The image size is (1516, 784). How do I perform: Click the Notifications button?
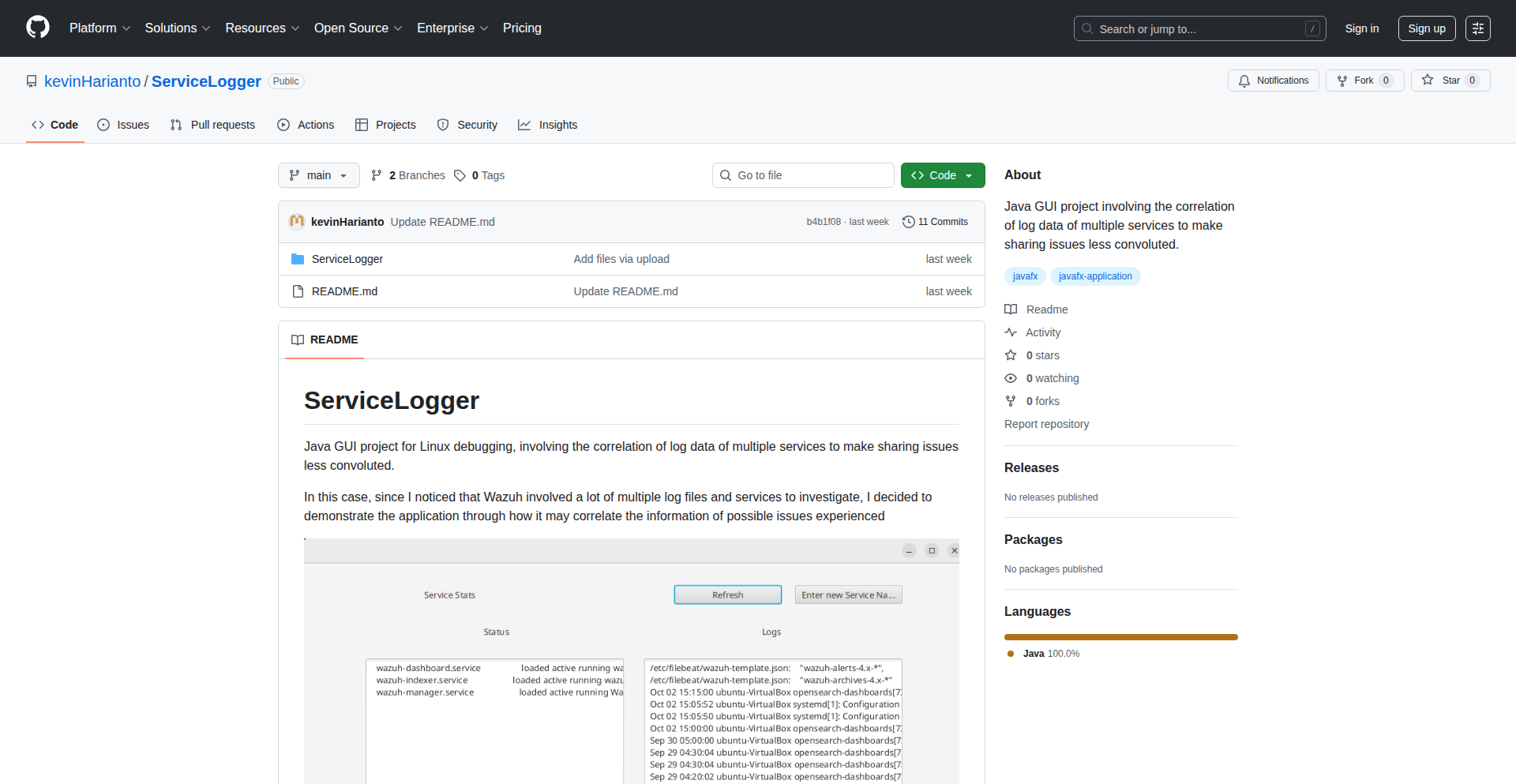click(1274, 81)
